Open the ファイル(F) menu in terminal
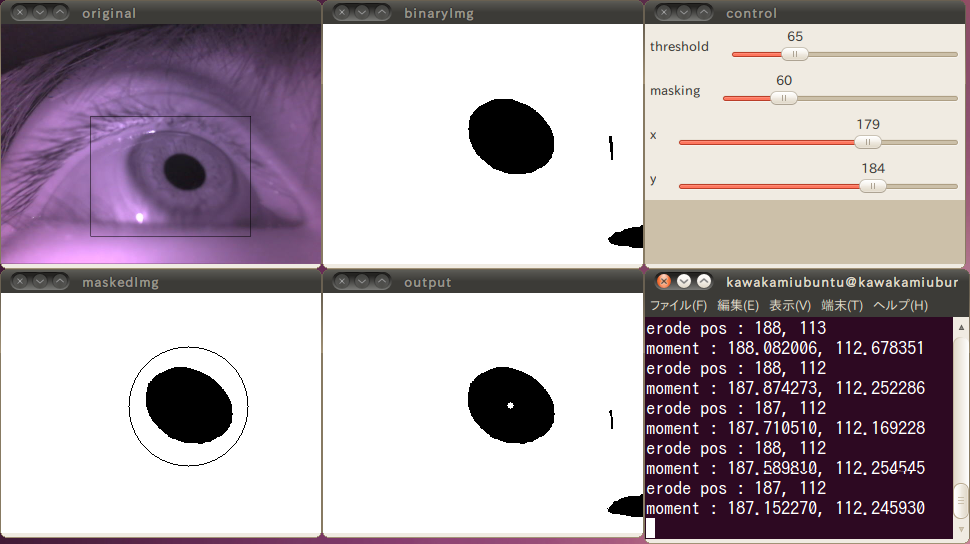 [678, 305]
